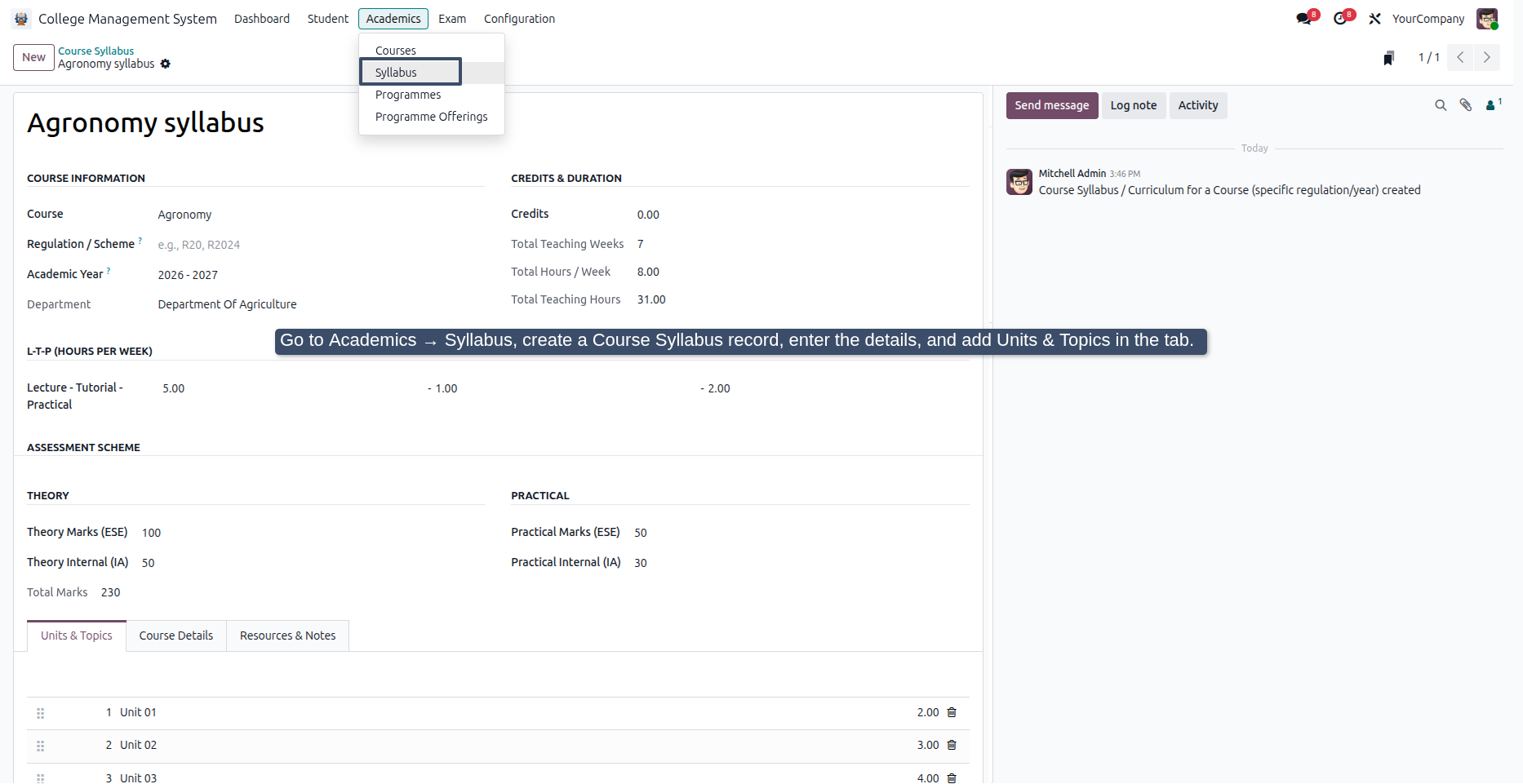The width and height of the screenshot is (1523, 784).
Task: Switch to the Resources & Notes tab
Action: (288, 636)
